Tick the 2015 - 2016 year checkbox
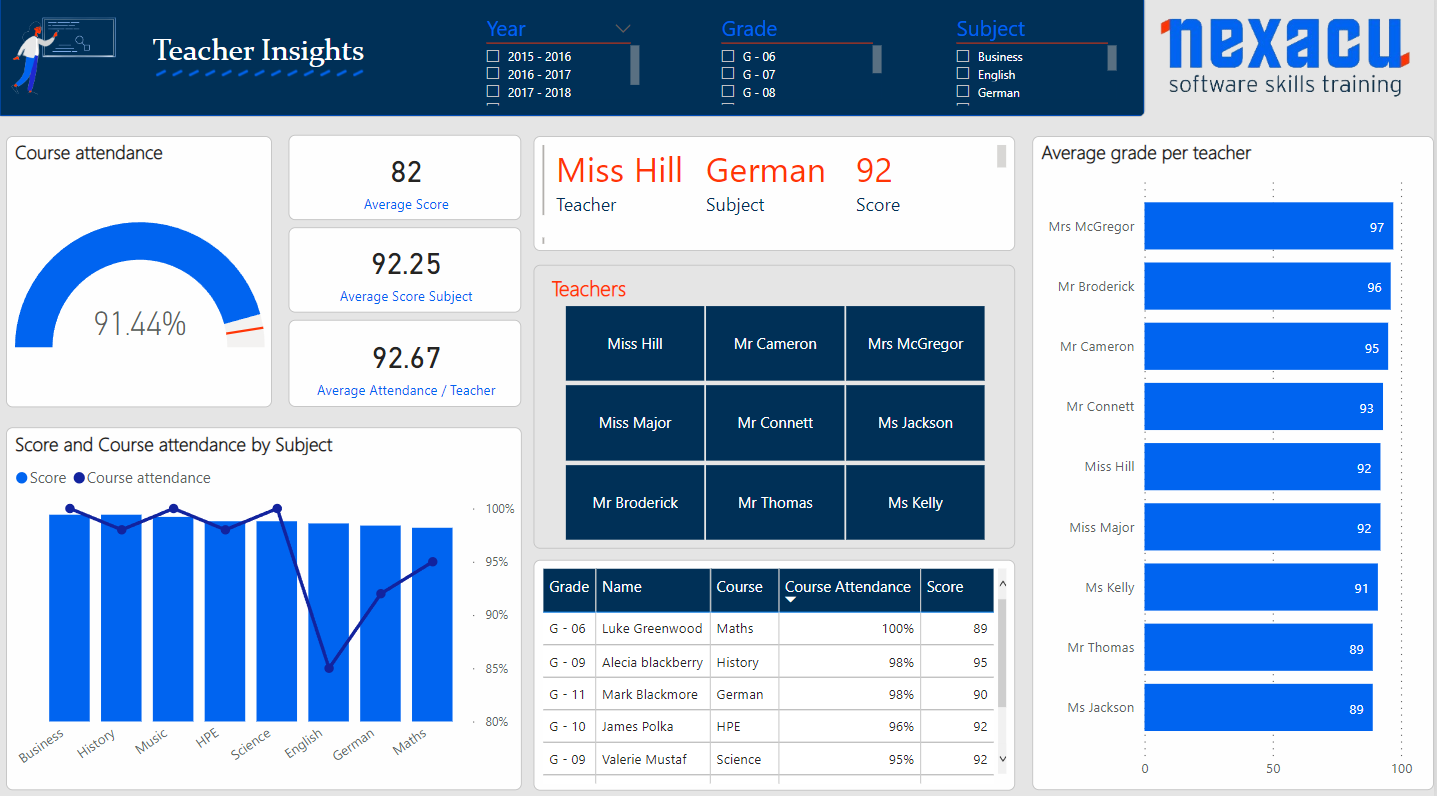The image size is (1437, 796). [493, 56]
